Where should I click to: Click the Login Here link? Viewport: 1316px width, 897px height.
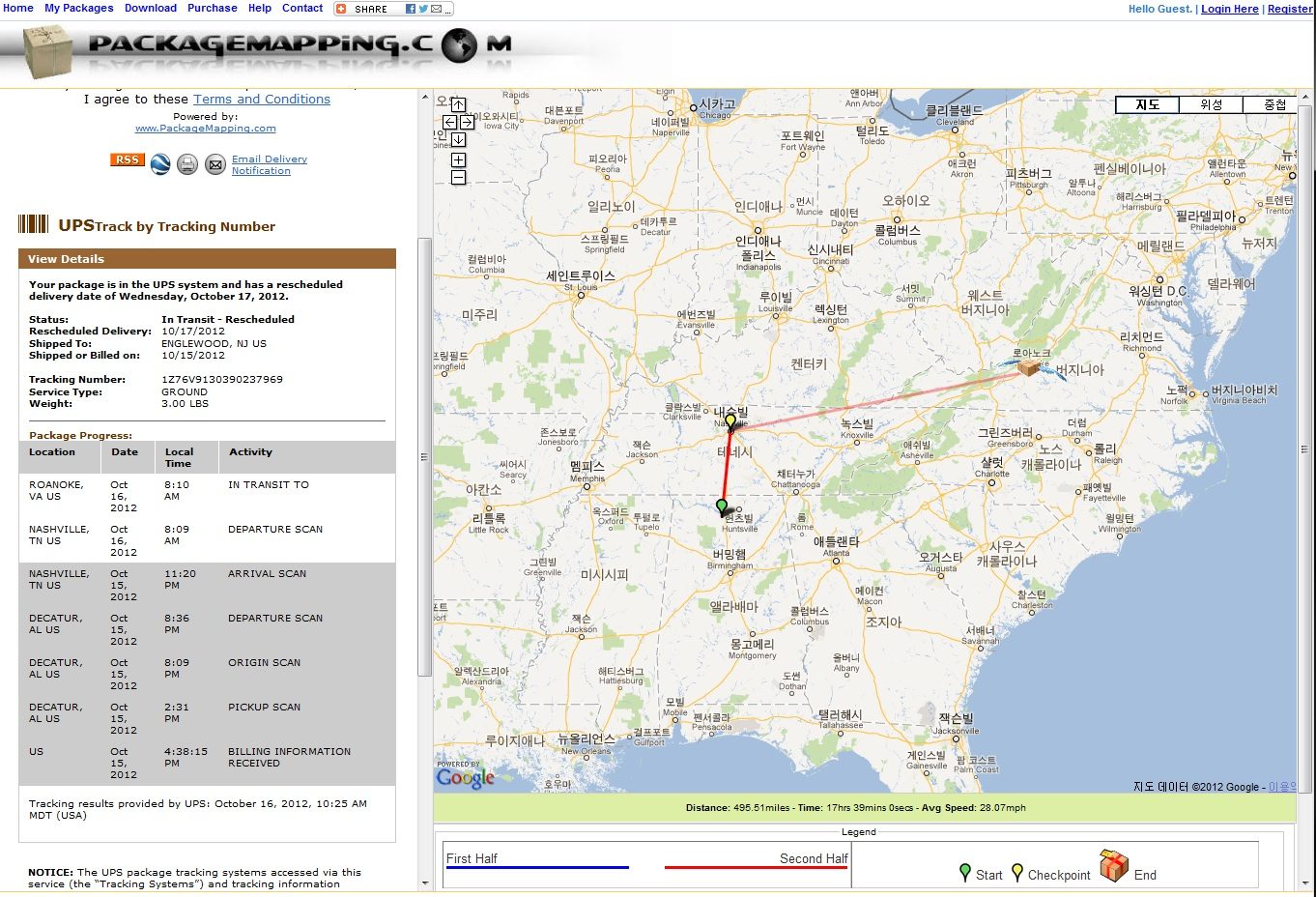pyautogui.click(x=1230, y=9)
